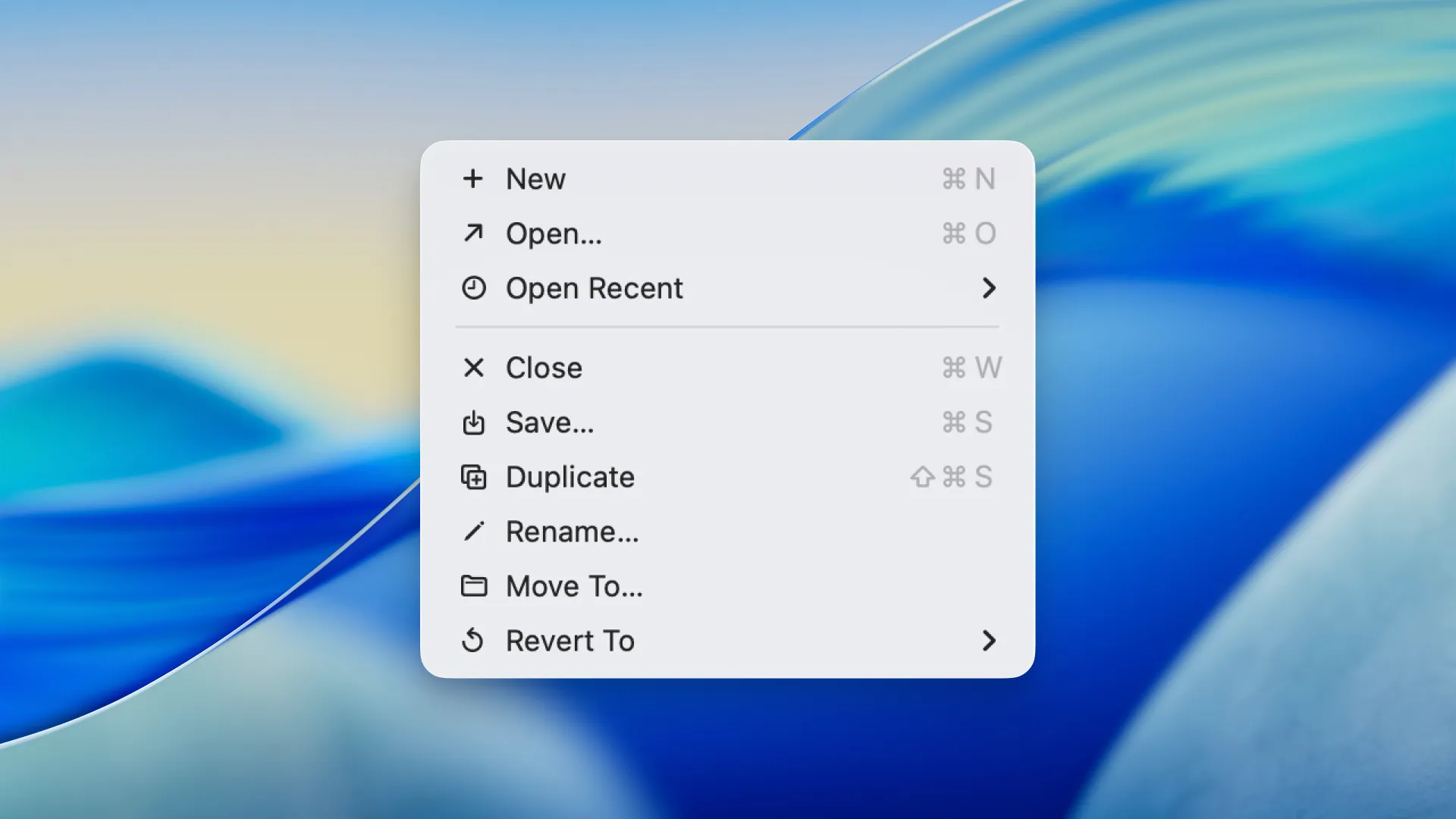
Task: Click the save icon with down arrow
Action: (x=473, y=422)
